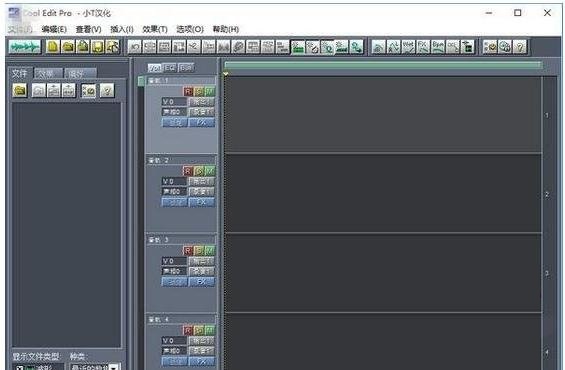Image resolution: width=565 pixels, height=370 pixels.
Task: Open the 查看(V) menu
Action: click(x=88, y=29)
